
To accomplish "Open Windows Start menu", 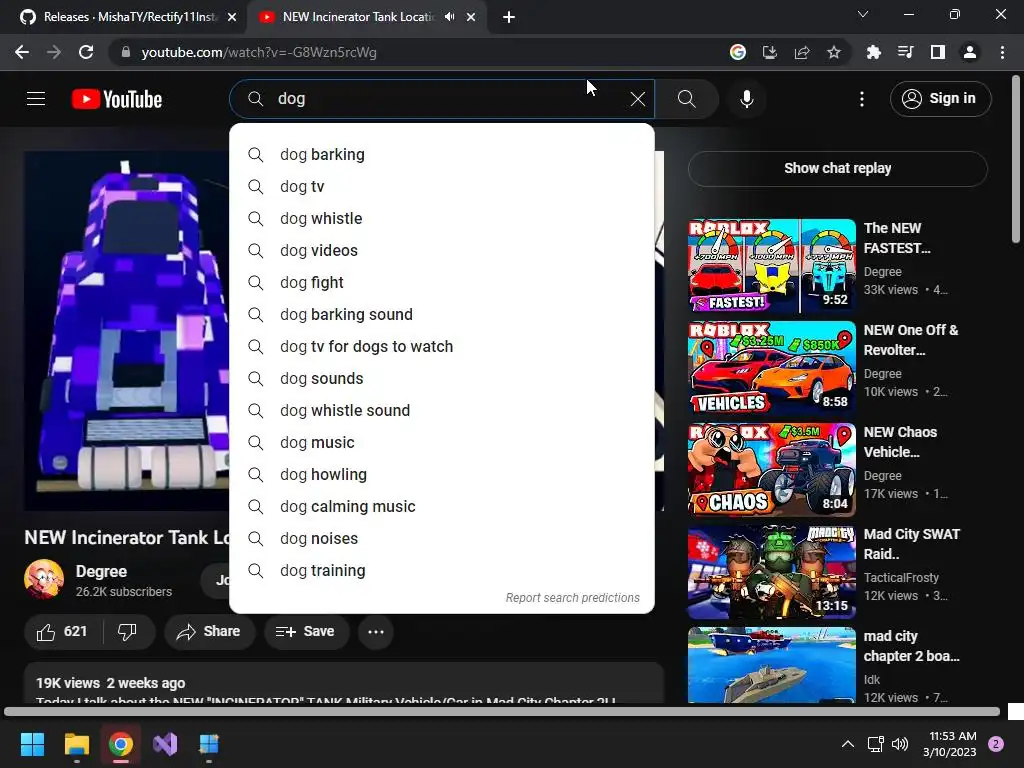I will click(x=32, y=744).
